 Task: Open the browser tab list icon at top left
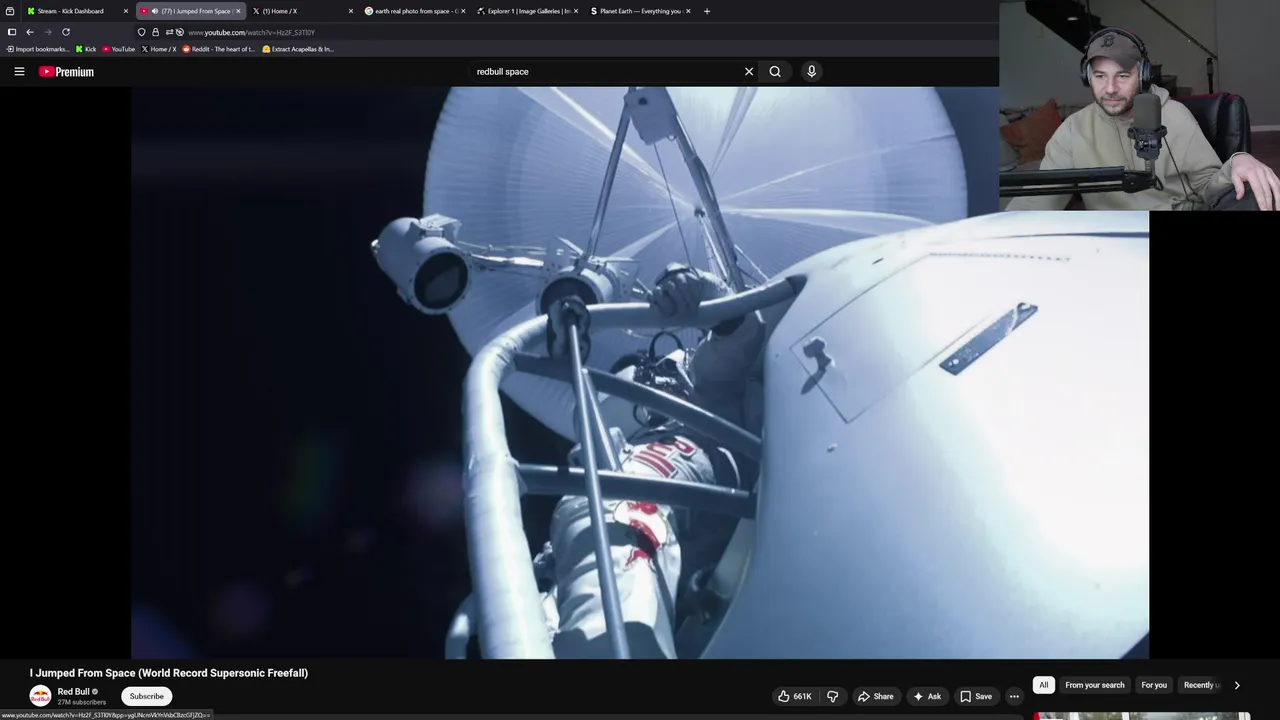[10, 11]
